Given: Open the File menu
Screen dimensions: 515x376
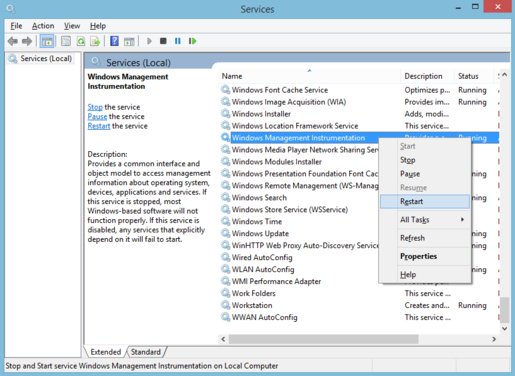Looking at the screenshot, I should tap(16, 26).
